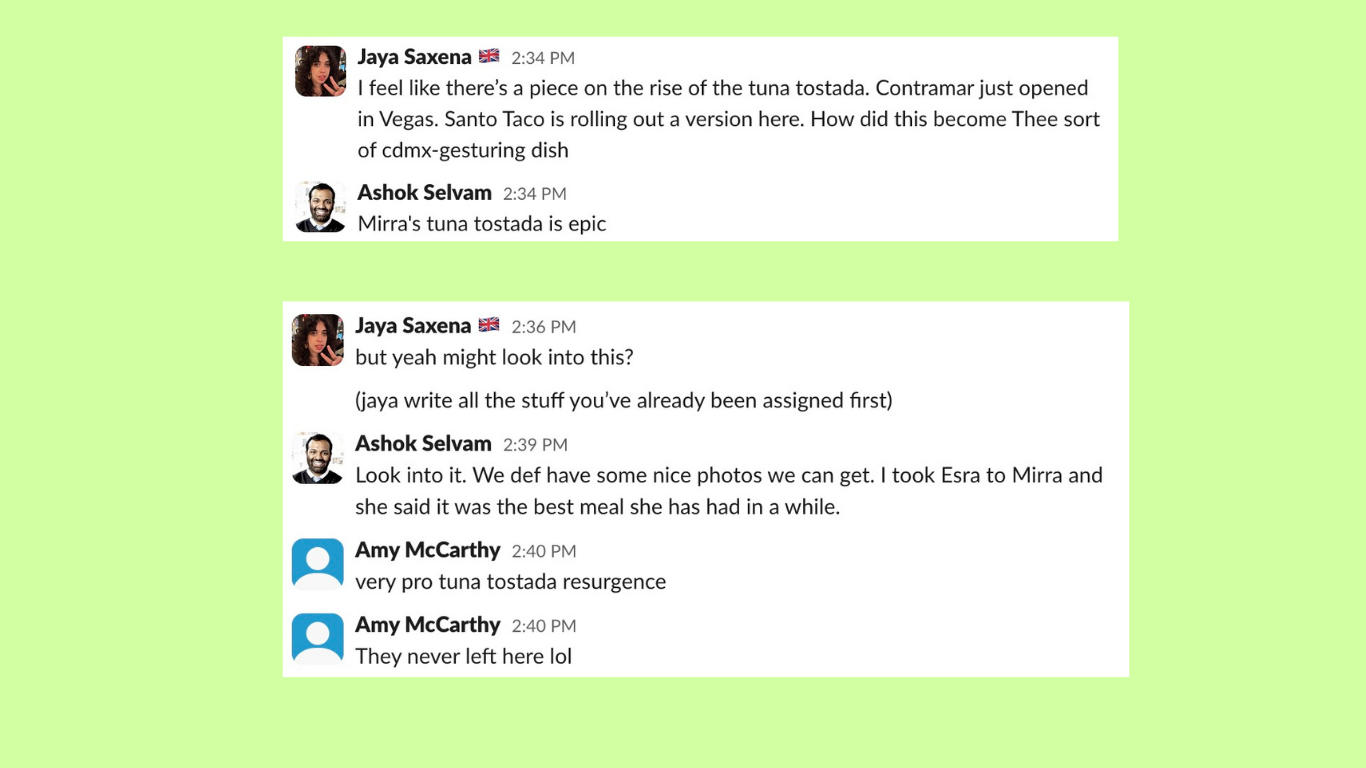Click Jaya Saxena's avatar in the second card

point(317,339)
